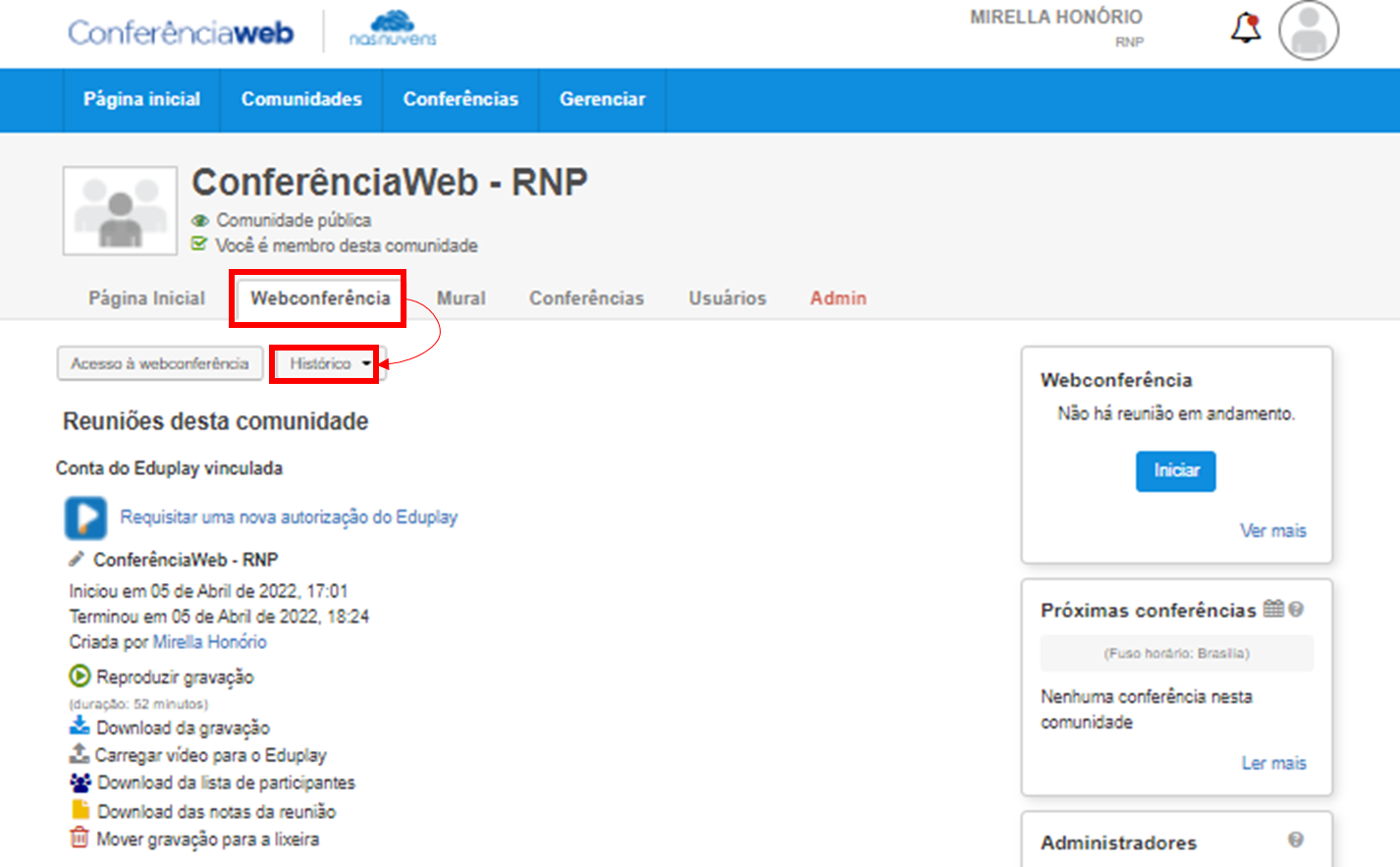
Task: Click the Fuso horário: Brasília box
Action: tap(1176, 653)
